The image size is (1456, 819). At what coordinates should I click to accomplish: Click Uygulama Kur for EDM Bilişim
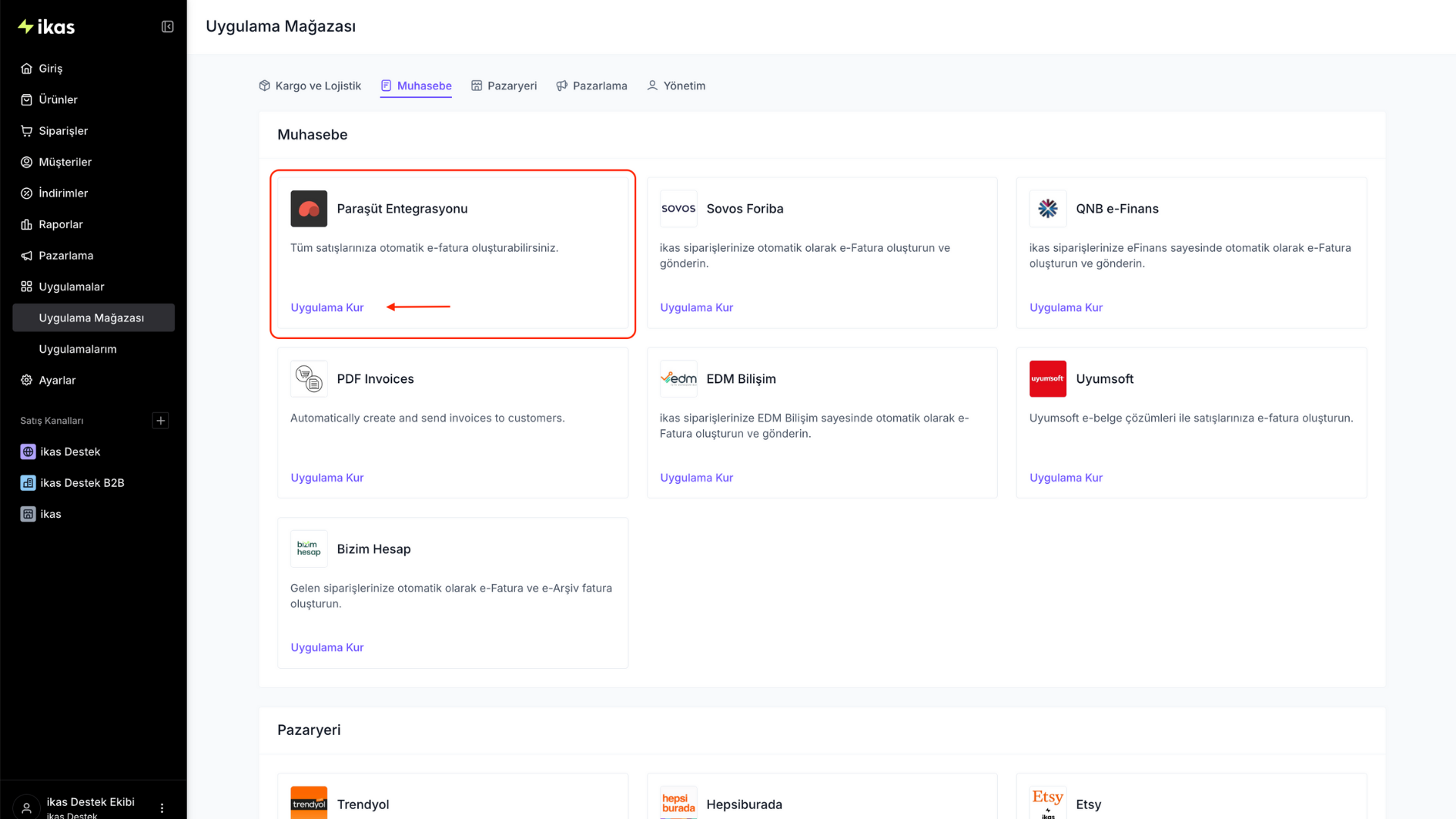[x=696, y=478]
